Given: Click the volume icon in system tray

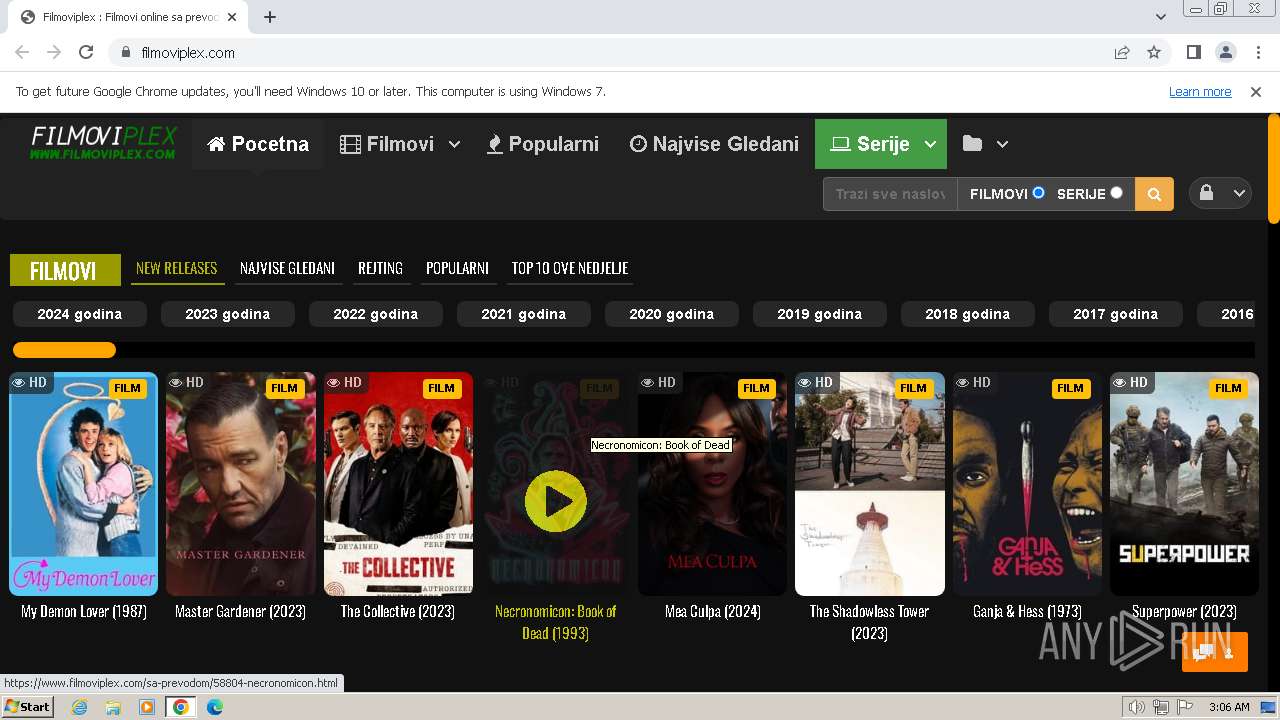Looking at the screenshot, I should (1137, 707).
